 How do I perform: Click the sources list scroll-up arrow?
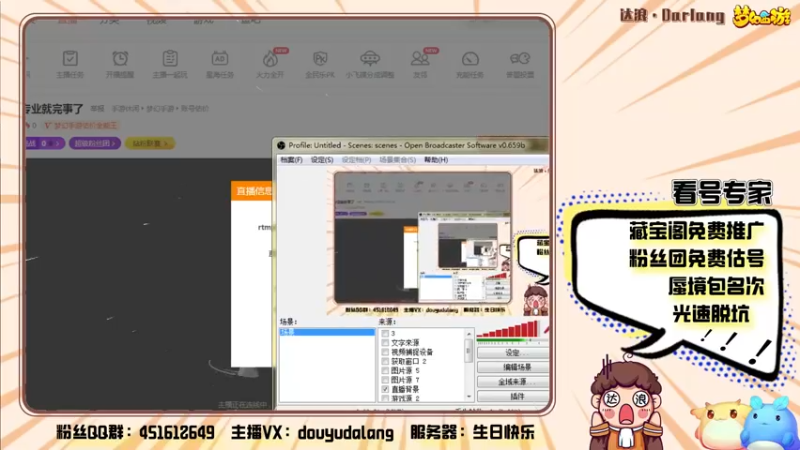pos(469,334)
